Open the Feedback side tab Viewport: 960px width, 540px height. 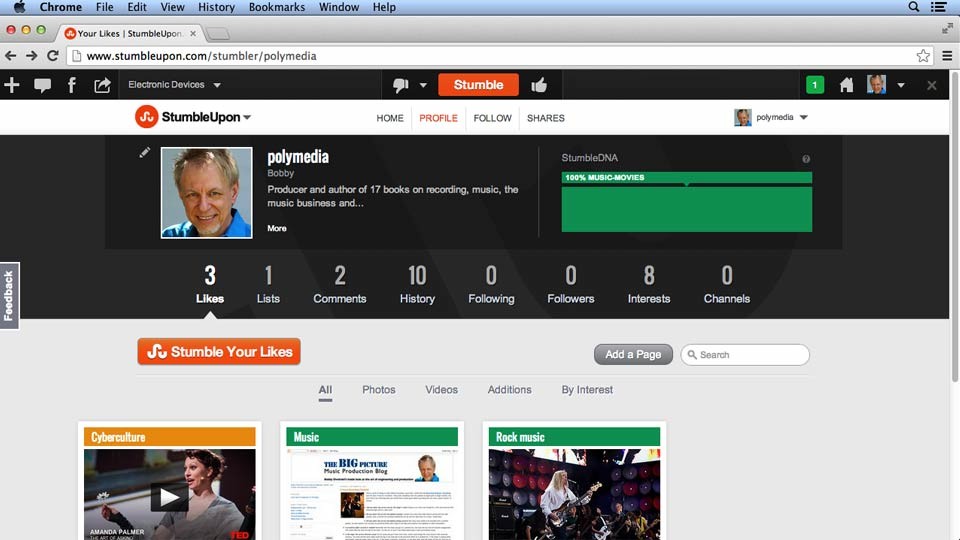click(x=9, y=296)
